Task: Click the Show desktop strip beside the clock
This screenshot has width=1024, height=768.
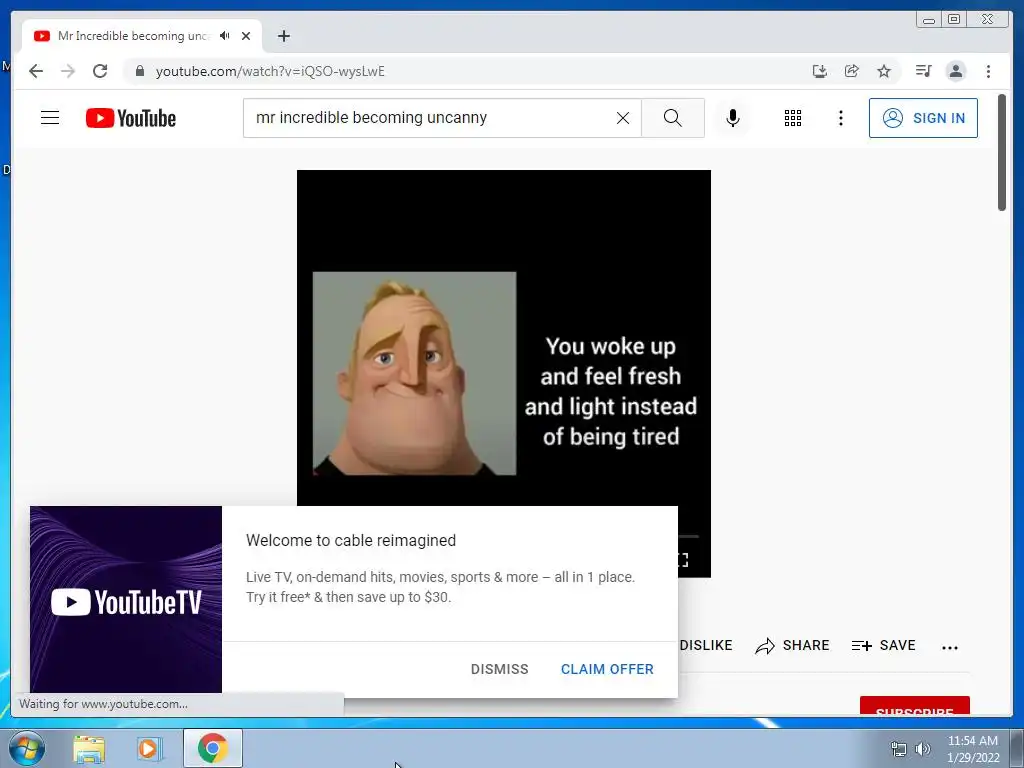Action: point(1017,748)
